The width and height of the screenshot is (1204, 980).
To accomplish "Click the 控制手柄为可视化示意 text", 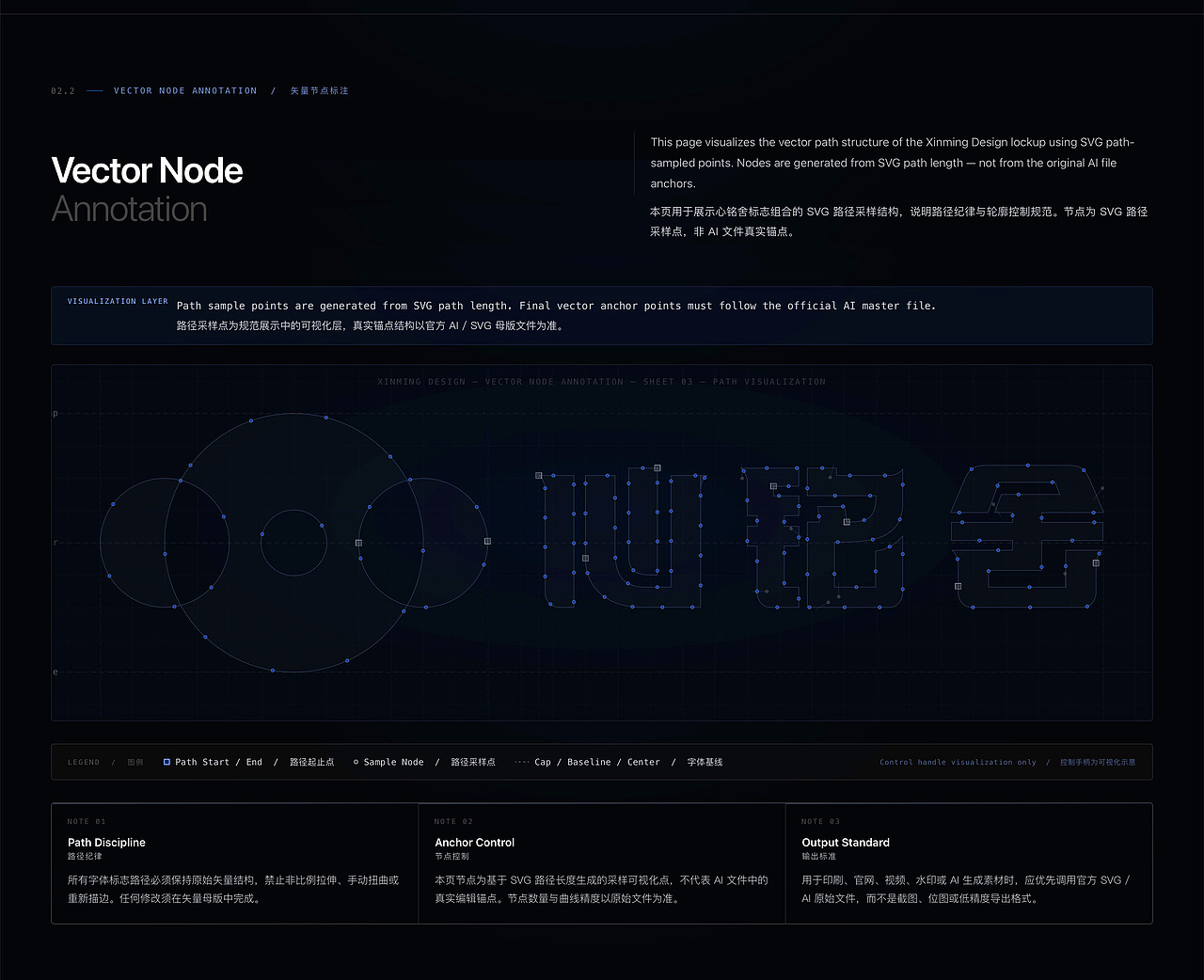I will click(x=1098, y=763).
